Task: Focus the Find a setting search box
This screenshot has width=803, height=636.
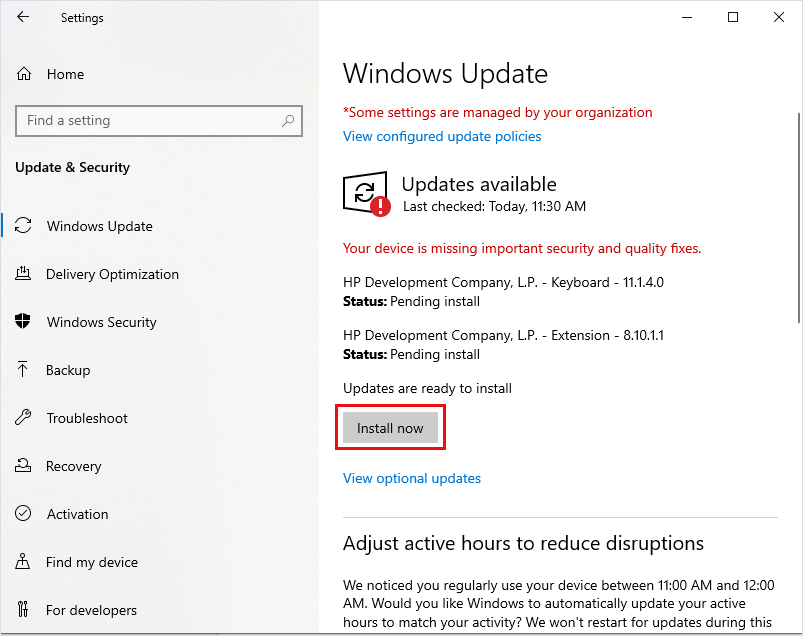Action: [159, 121]
